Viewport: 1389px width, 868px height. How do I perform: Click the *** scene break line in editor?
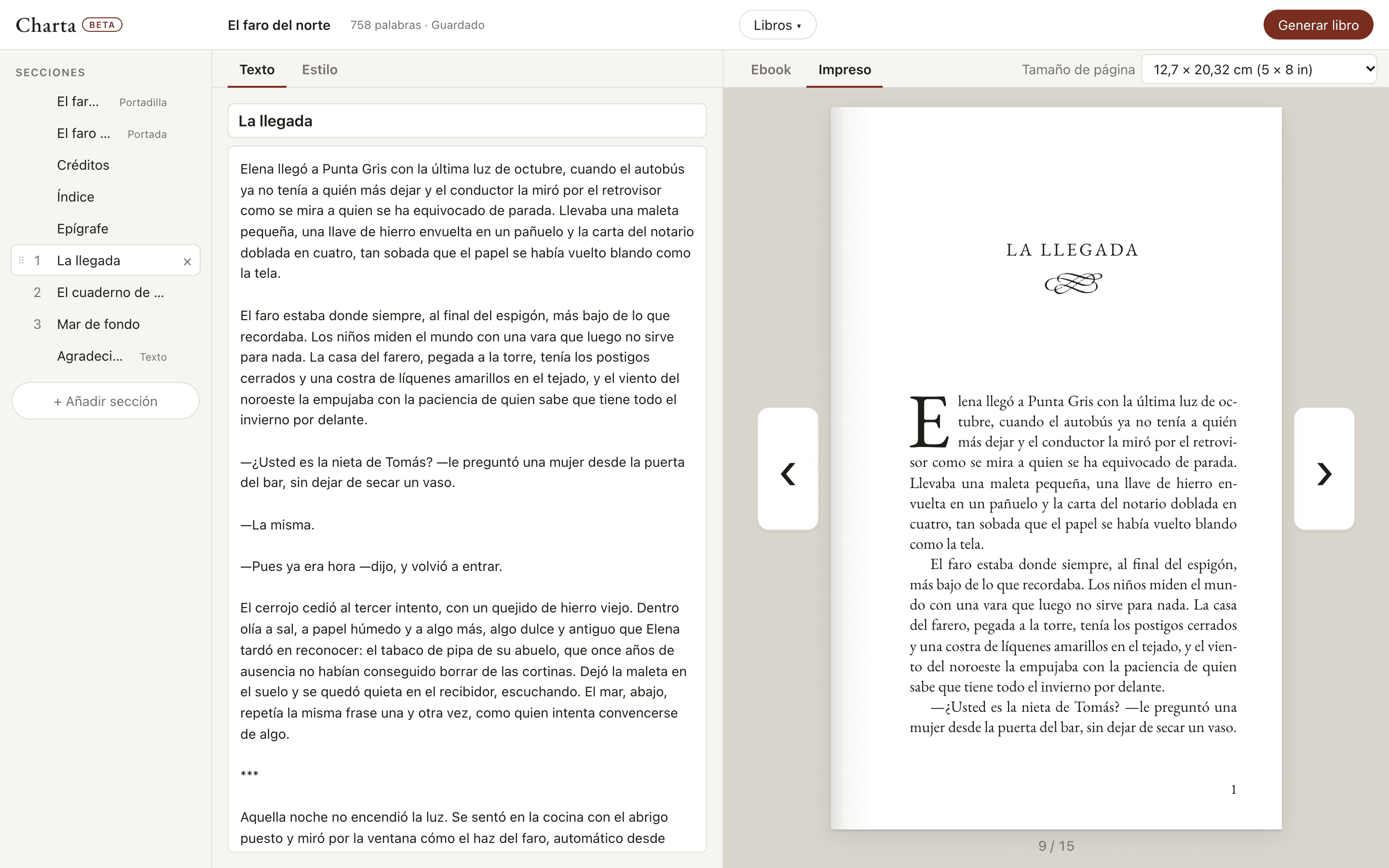point(249,775)
